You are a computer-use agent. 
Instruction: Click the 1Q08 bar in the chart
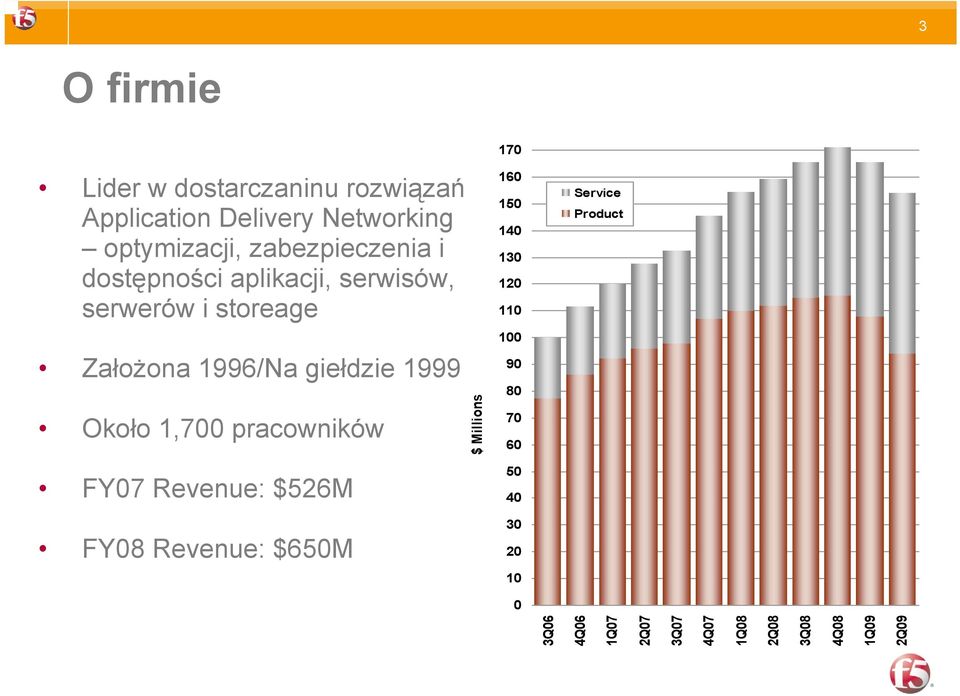coord(741,399)
